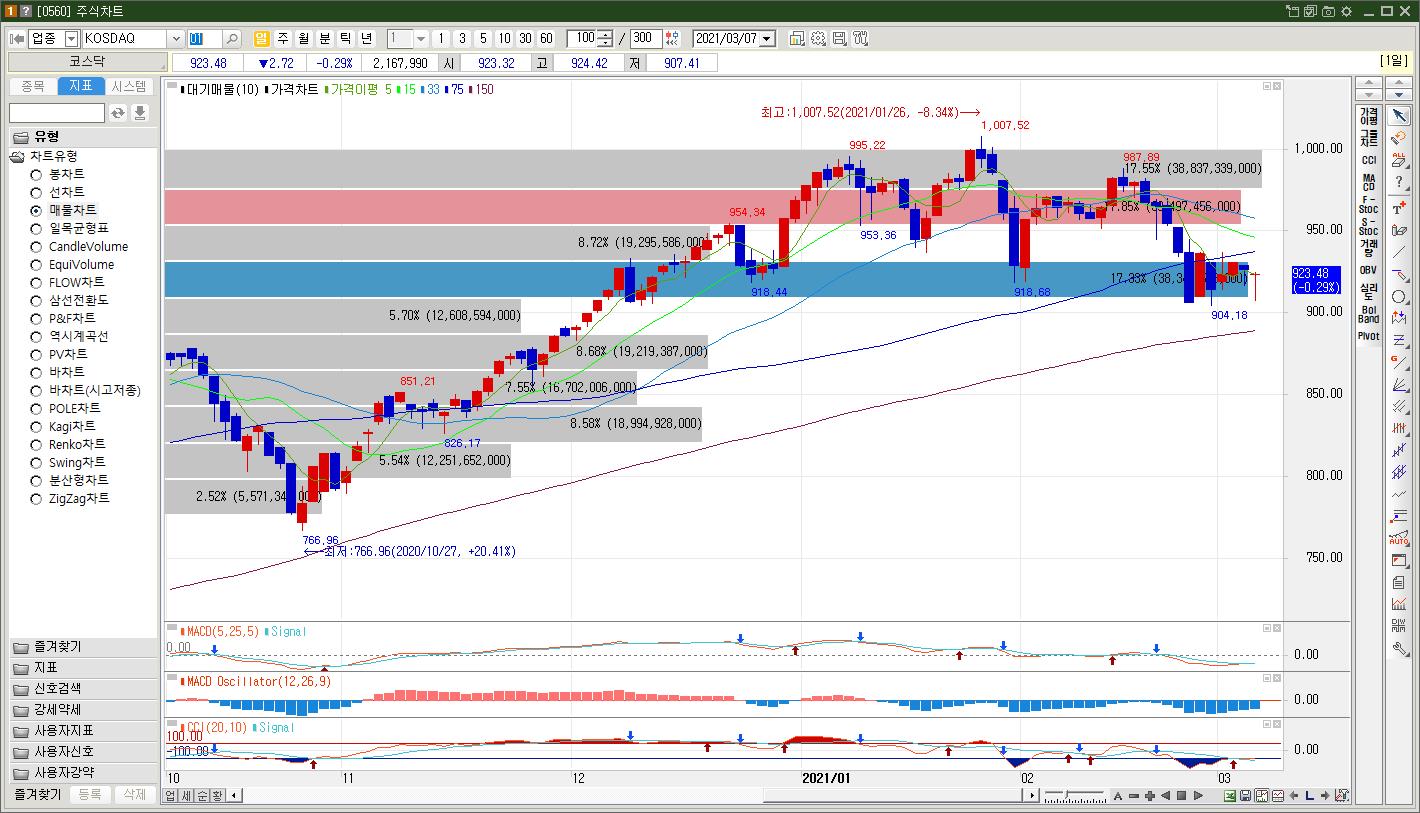This screenshot has width=1420, height=813.
Task: Expand the 사용자지표 folder section
Action: (x=83, y=731)
